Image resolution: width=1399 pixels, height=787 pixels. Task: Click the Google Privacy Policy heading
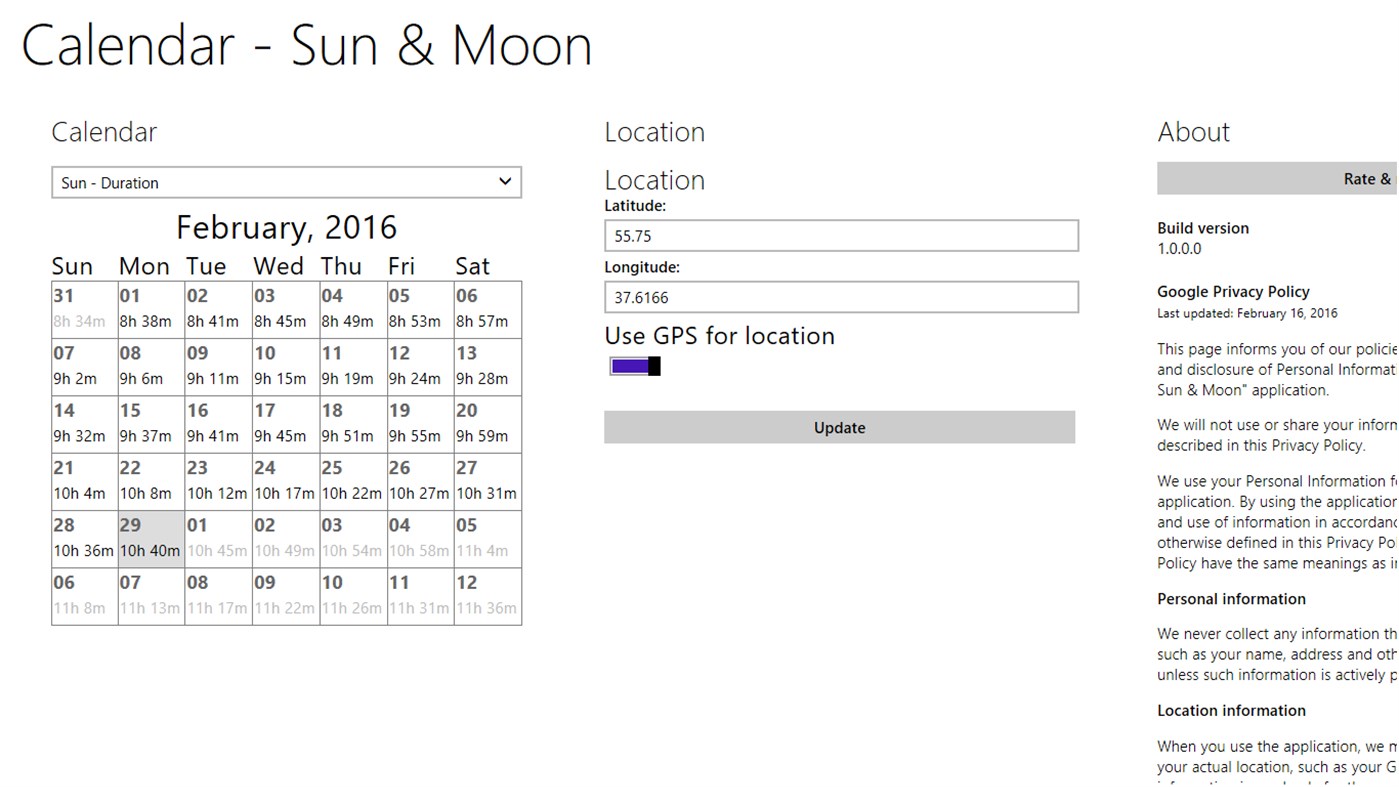tap(1233, 291)
